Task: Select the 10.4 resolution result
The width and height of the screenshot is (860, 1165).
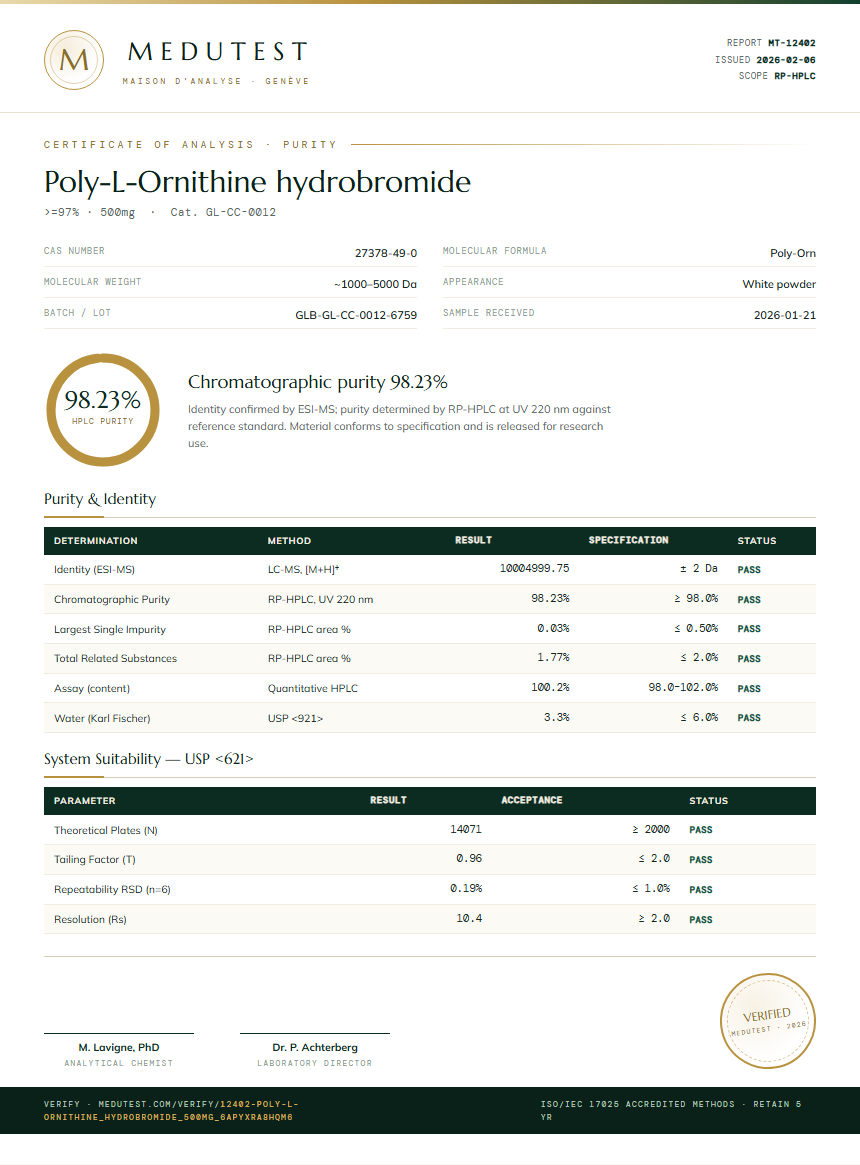Action: 469,919
